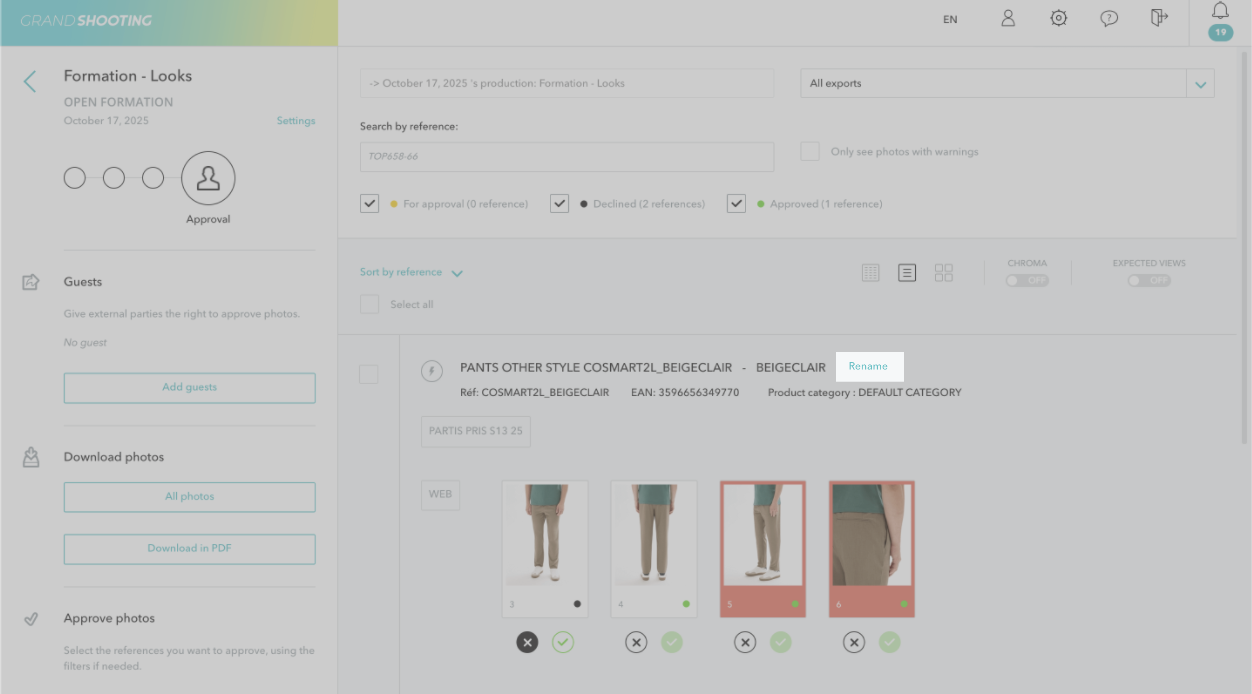
Task: Approve photo 6 with check icon
Action: 890,643
